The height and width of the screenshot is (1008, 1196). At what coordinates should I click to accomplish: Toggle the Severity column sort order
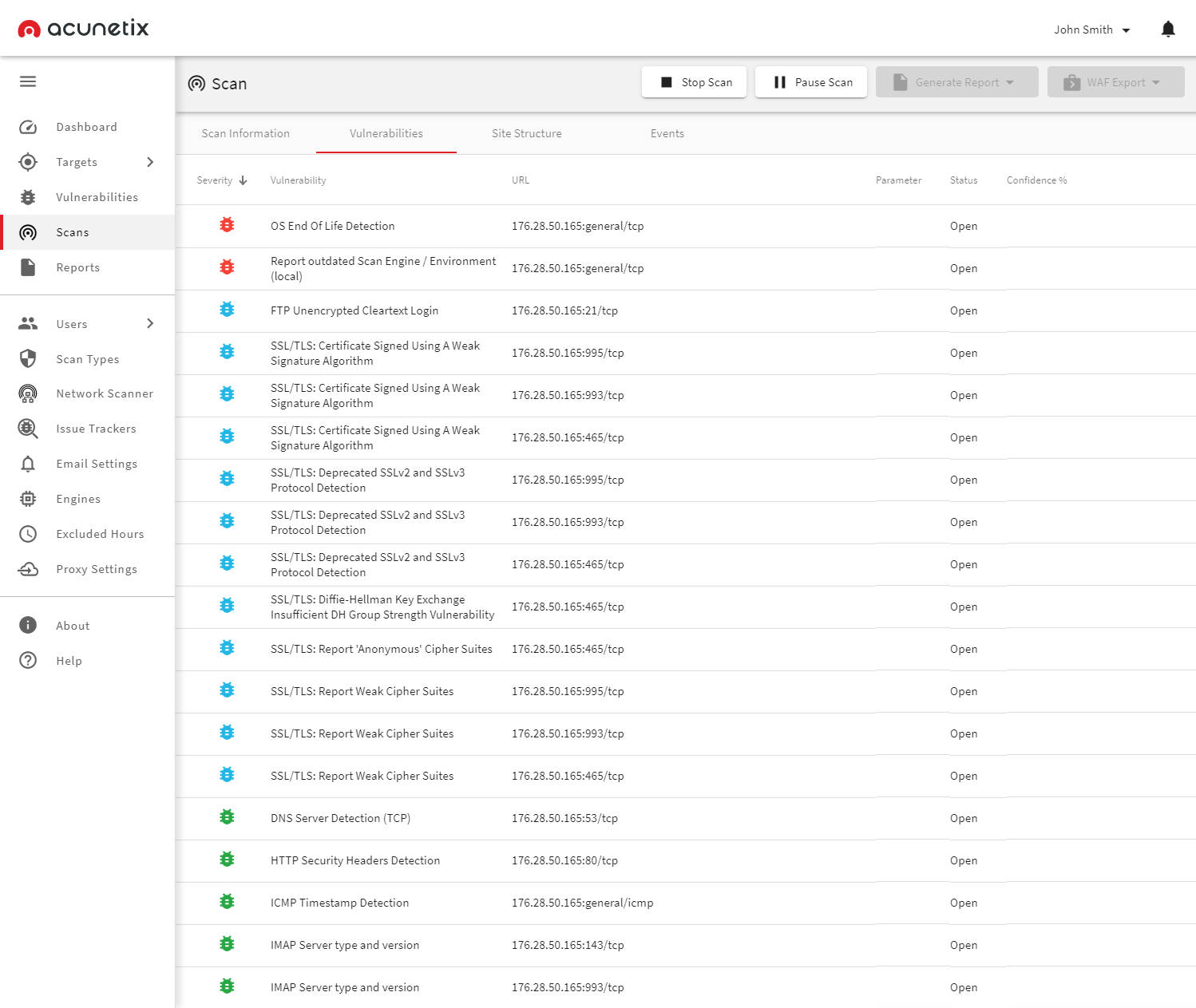point(221,180)
